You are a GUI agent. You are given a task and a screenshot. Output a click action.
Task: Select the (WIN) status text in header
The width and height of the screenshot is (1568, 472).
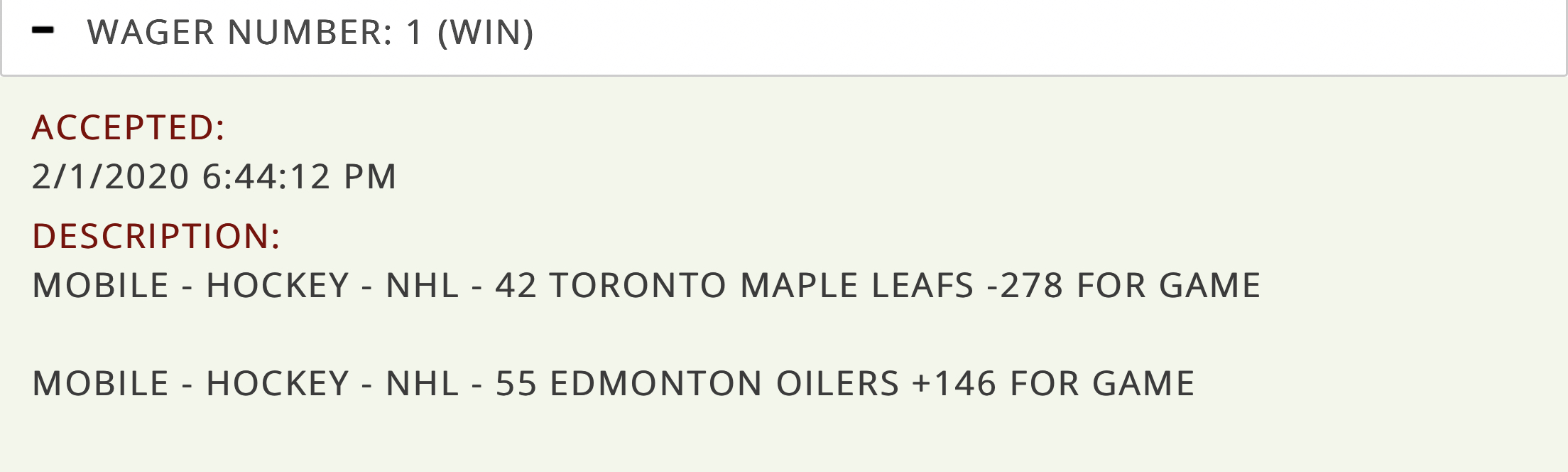point(486,33)
